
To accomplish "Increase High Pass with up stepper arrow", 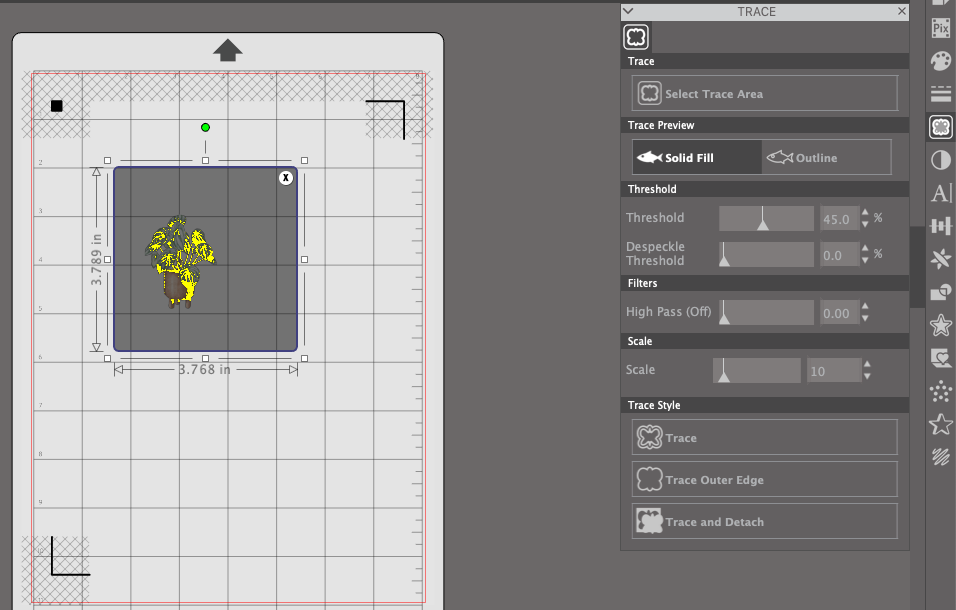I will click(x=865, y=307).
